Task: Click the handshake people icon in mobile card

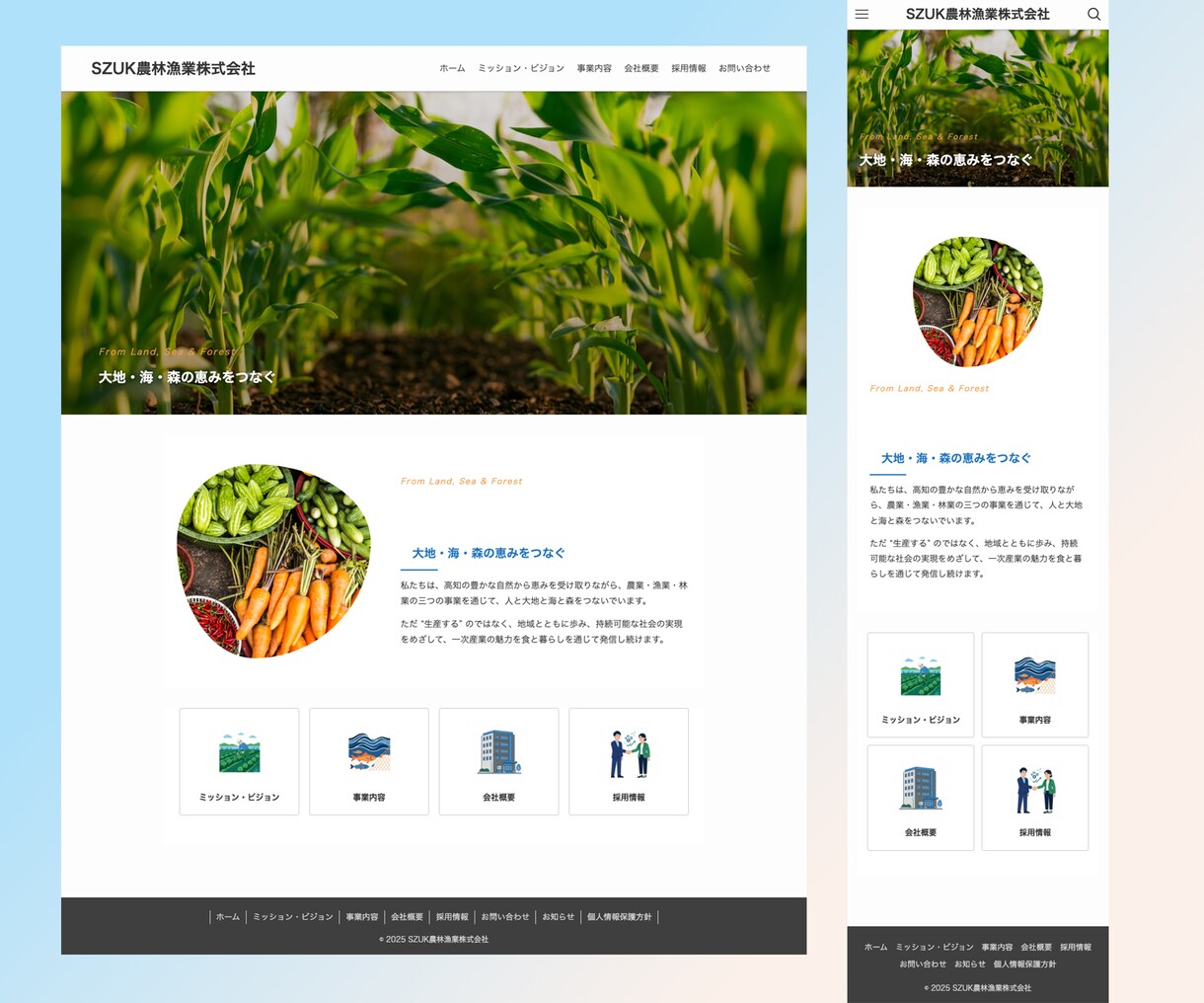Action: point(1035,790)
